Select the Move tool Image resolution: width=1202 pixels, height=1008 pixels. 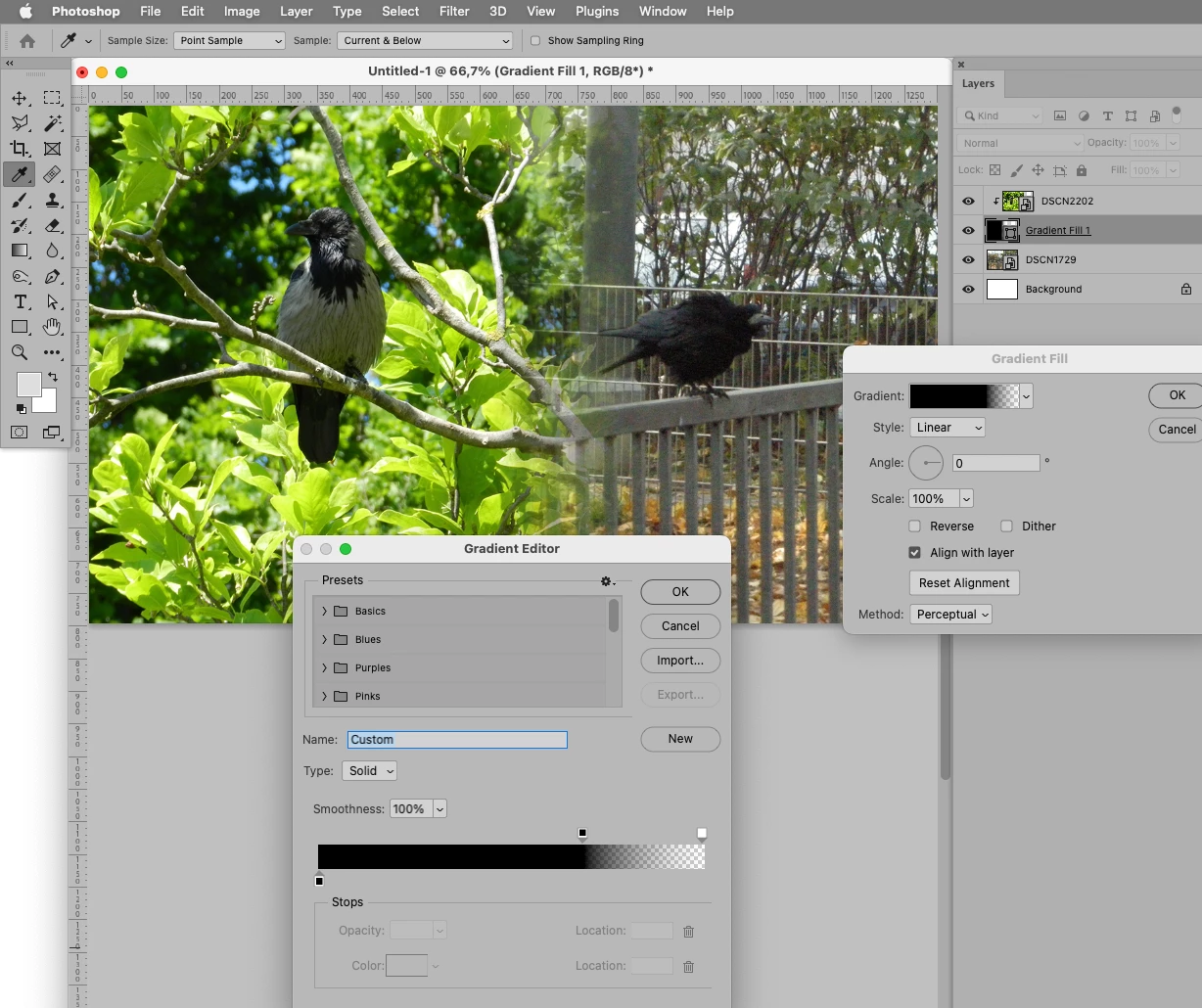[20, 98]
